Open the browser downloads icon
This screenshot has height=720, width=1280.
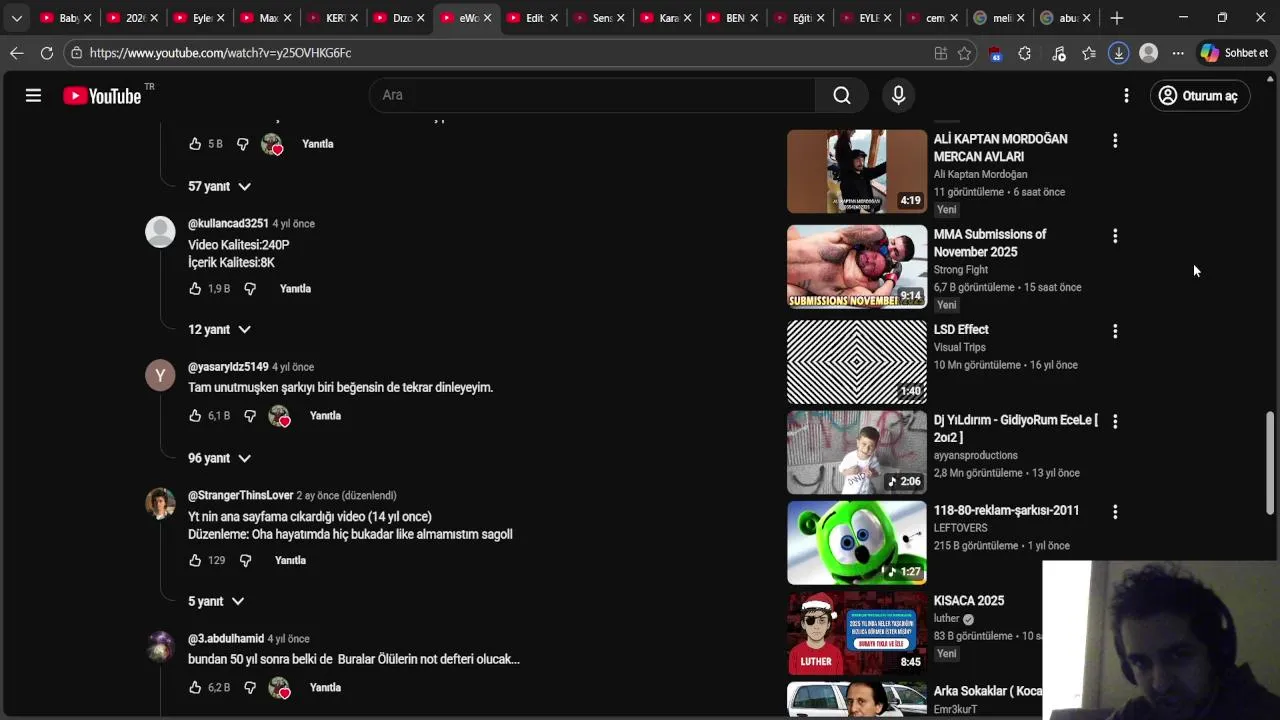point(1118,54)
